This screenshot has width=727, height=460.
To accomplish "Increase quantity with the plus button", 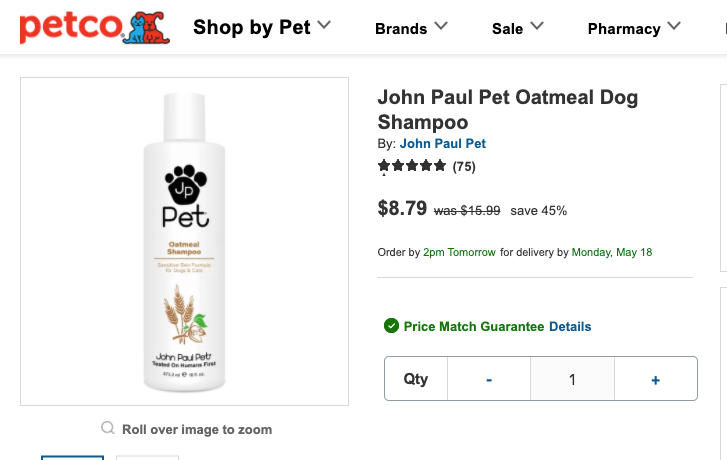I will coord(655,379).
